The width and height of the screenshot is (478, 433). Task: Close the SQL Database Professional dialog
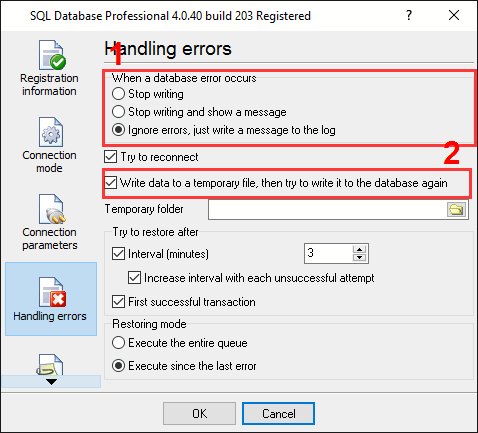click(454, 15)
